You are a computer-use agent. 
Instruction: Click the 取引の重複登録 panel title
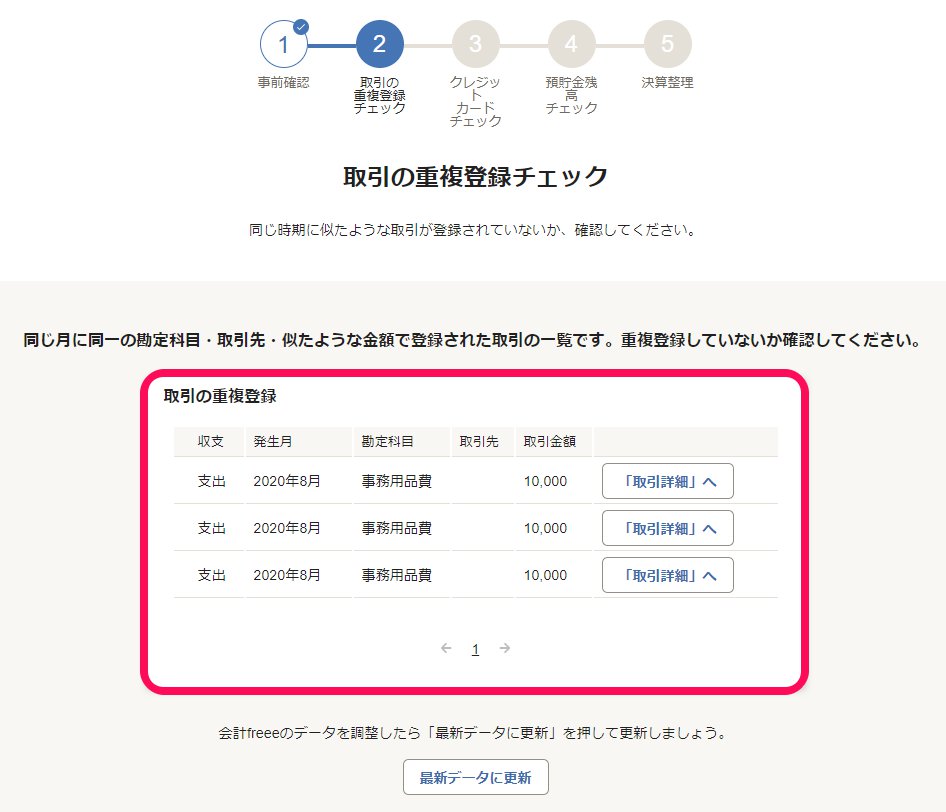click(220, 396)
